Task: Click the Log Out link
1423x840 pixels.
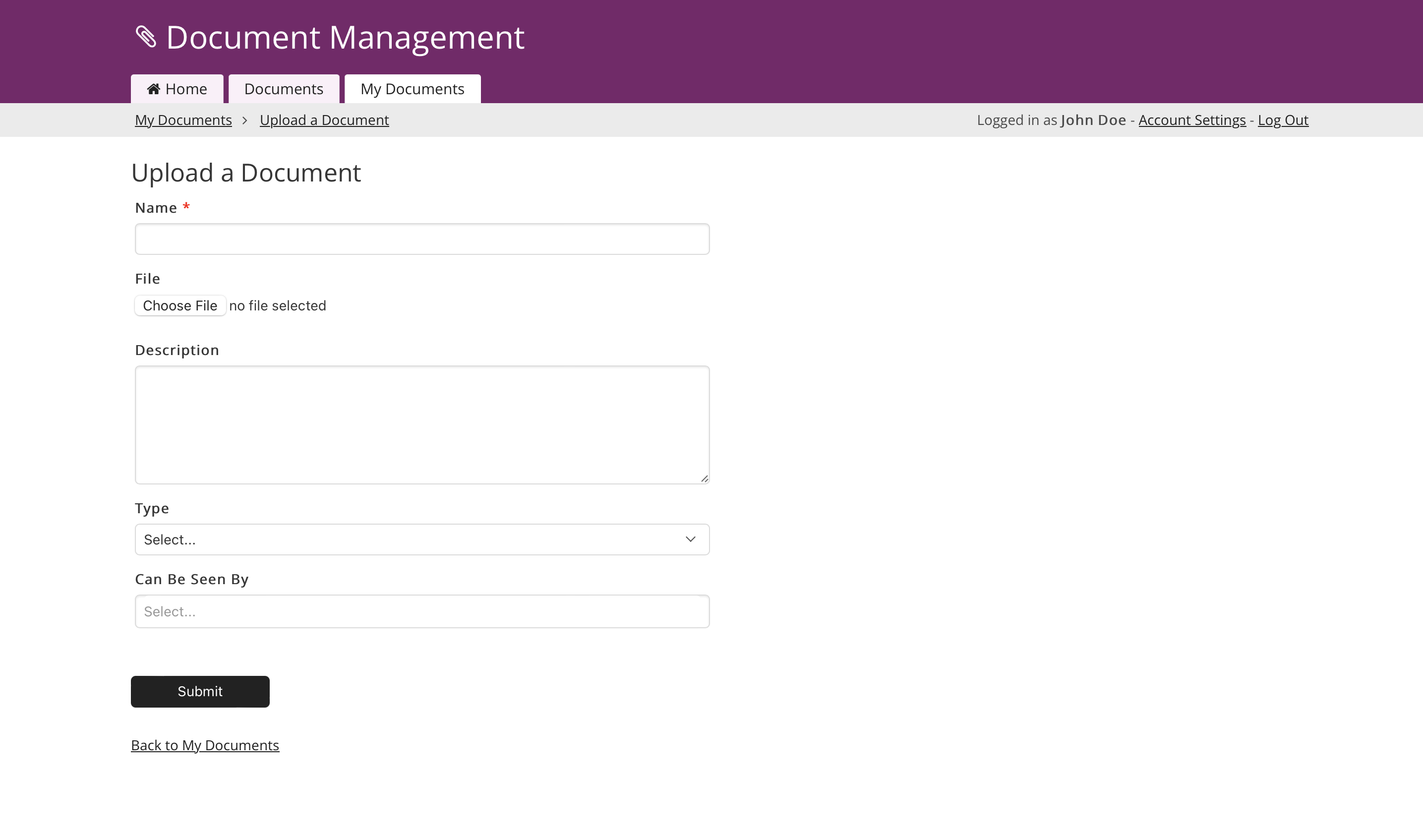Action: pyautogui.click(x=1283, y=120)
